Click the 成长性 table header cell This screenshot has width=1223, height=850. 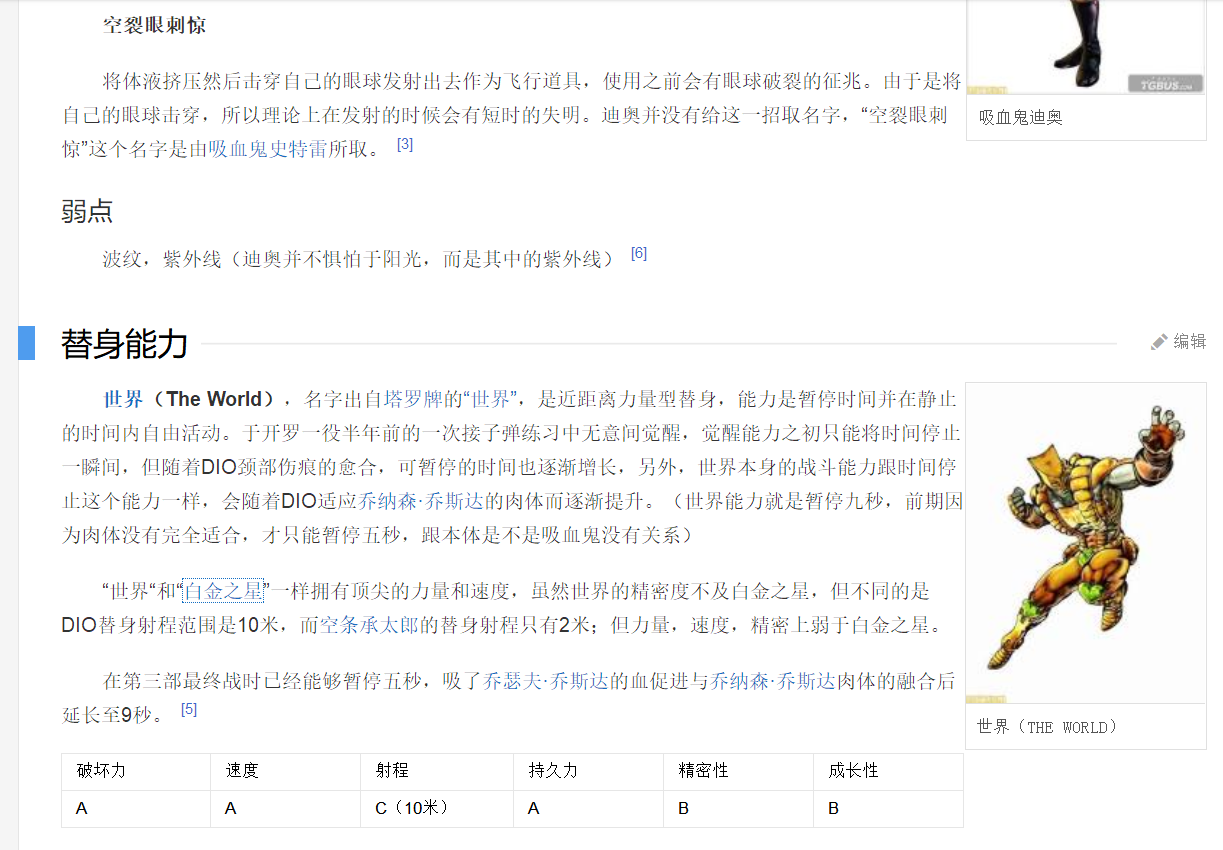pos(888,772)
